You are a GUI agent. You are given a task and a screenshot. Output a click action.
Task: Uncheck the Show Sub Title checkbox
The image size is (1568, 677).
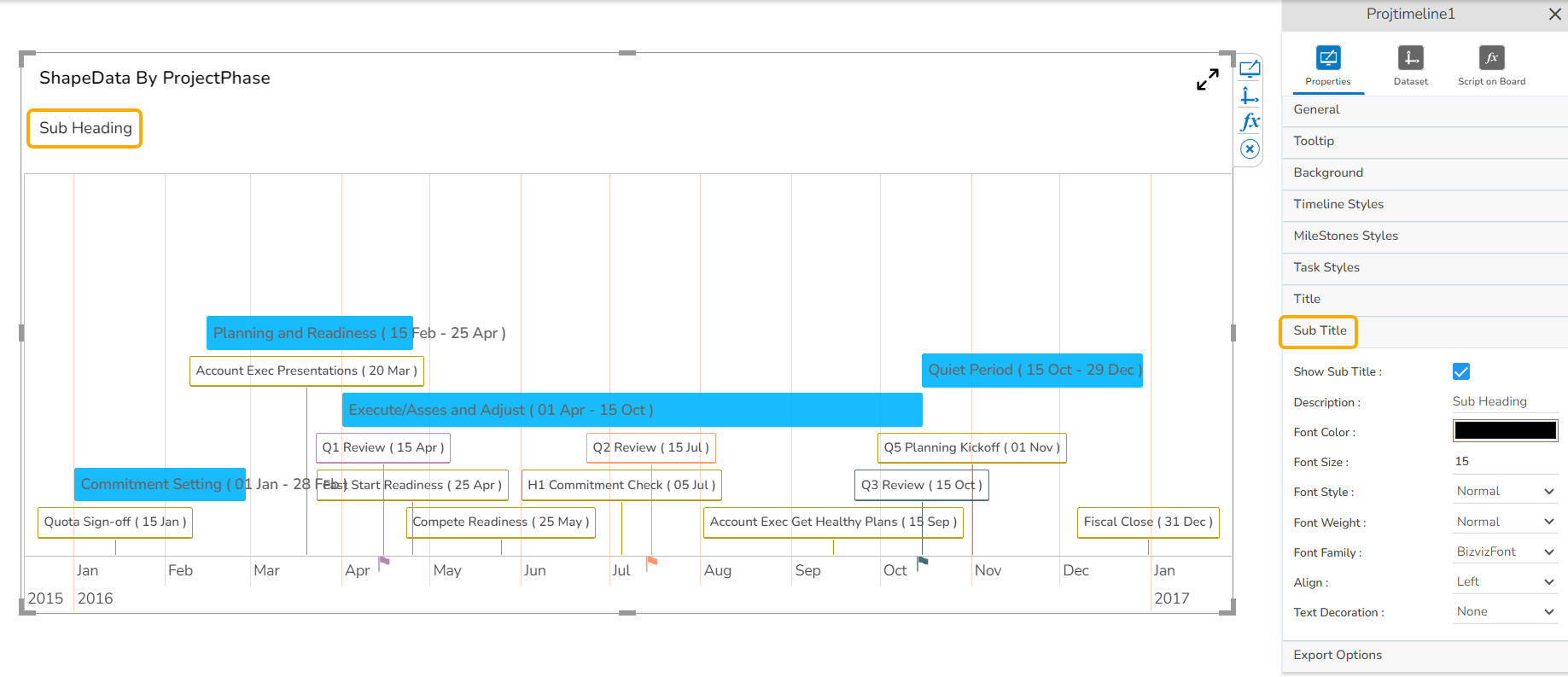[x=1461, y=371]
